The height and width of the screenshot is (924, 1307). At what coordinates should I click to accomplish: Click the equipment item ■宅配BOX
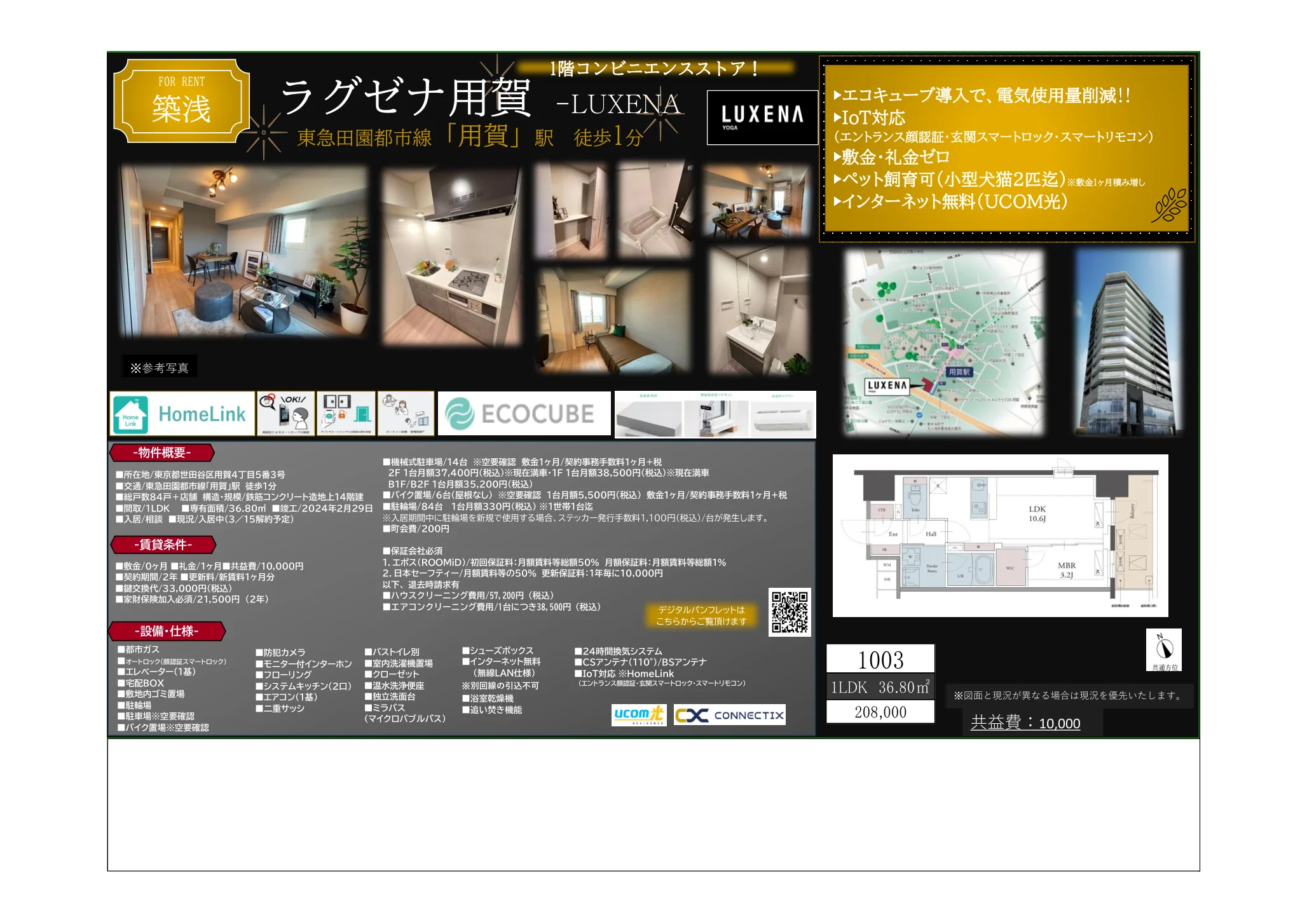(x=140, y=683)
